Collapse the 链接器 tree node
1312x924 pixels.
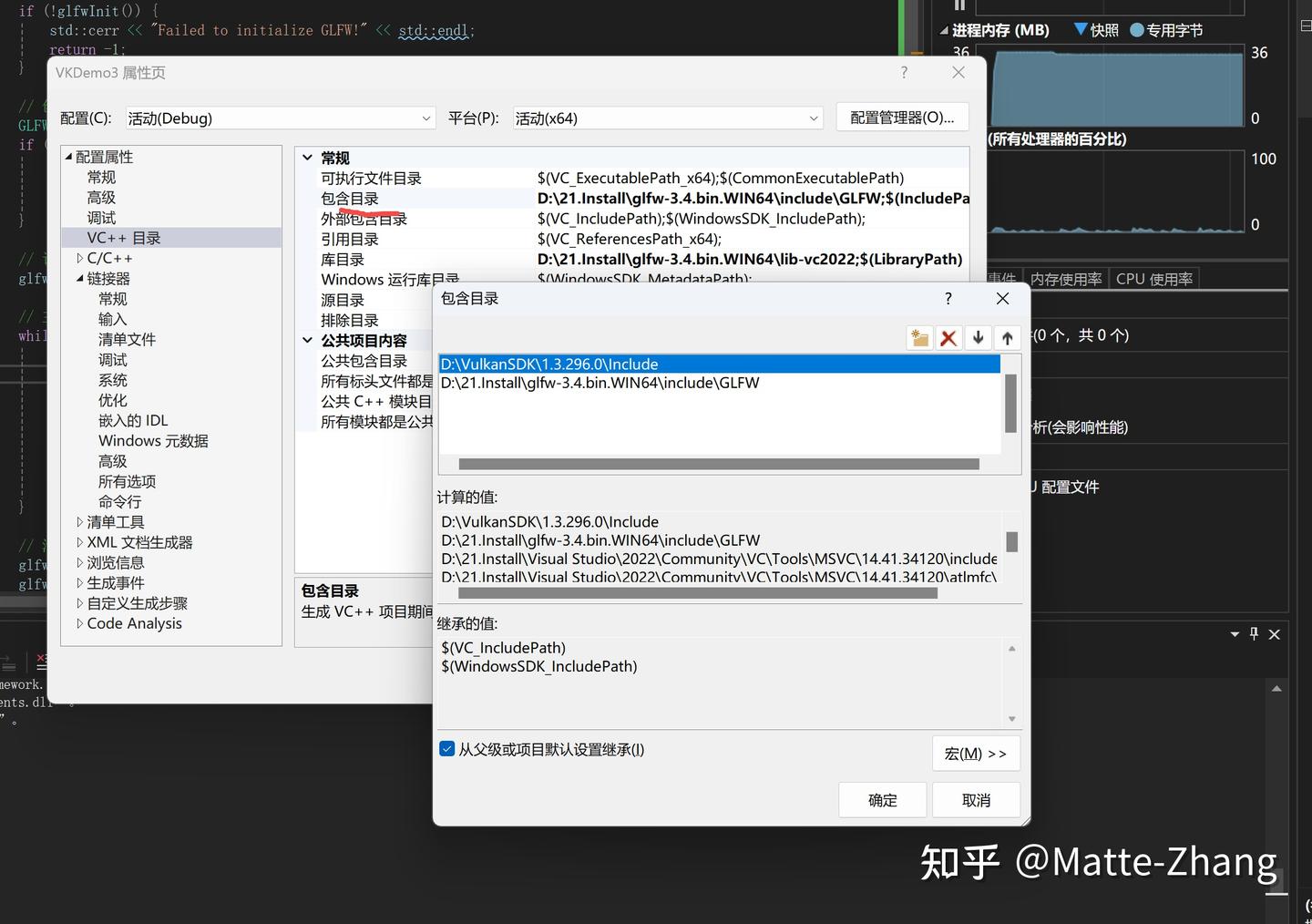(x=80, y=278)
